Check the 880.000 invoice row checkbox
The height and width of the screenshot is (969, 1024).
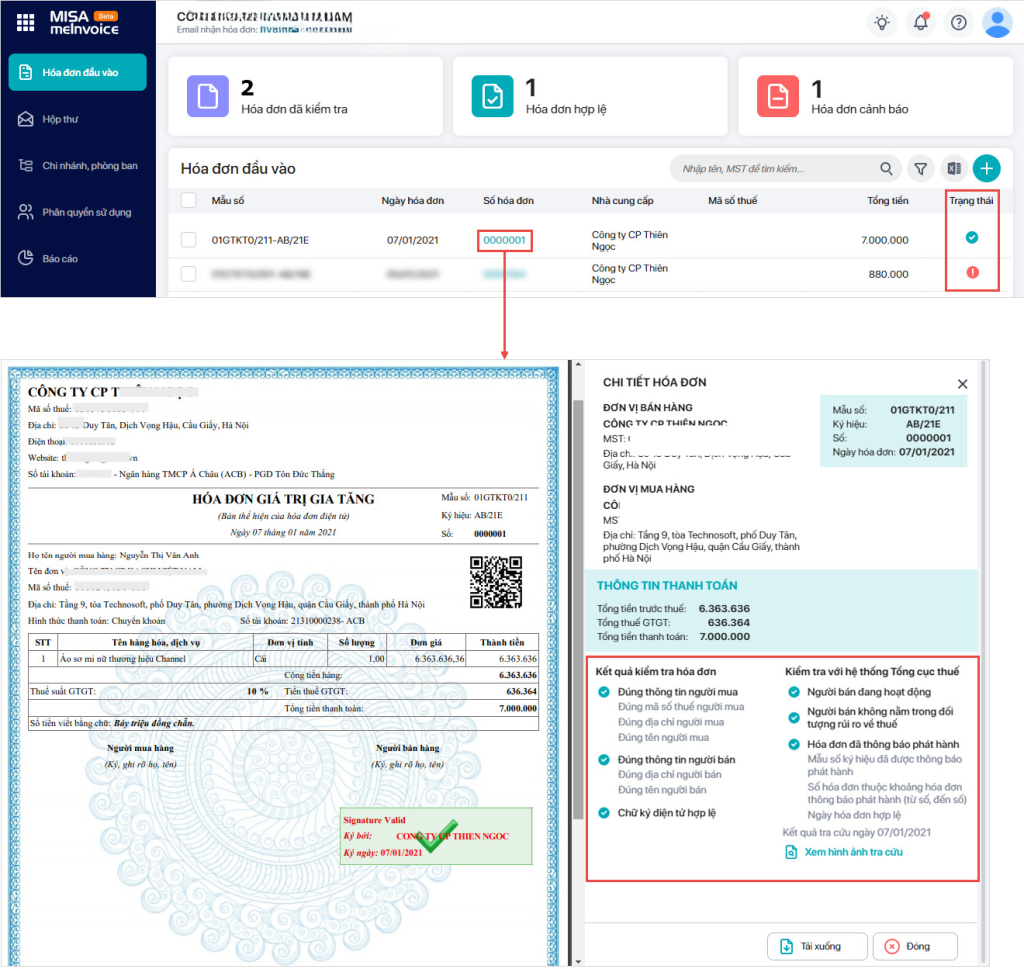(x=189, y=274)
